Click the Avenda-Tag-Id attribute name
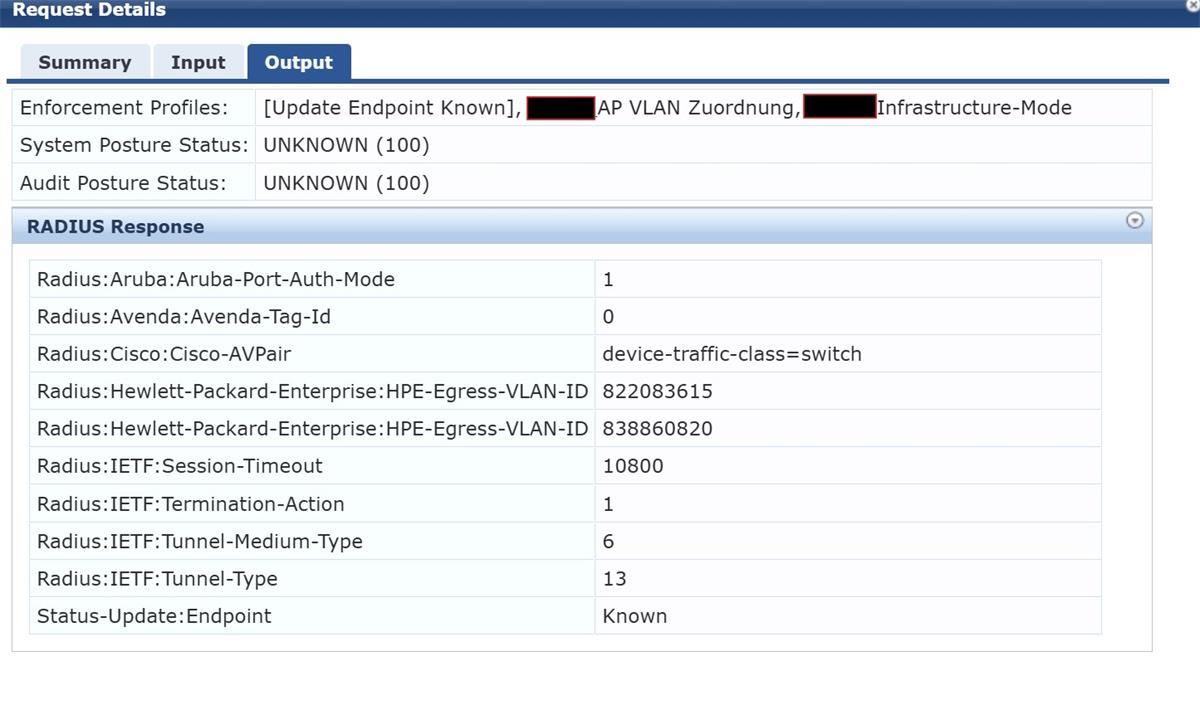The image size is (1200, 705). (x=184, y=317)
